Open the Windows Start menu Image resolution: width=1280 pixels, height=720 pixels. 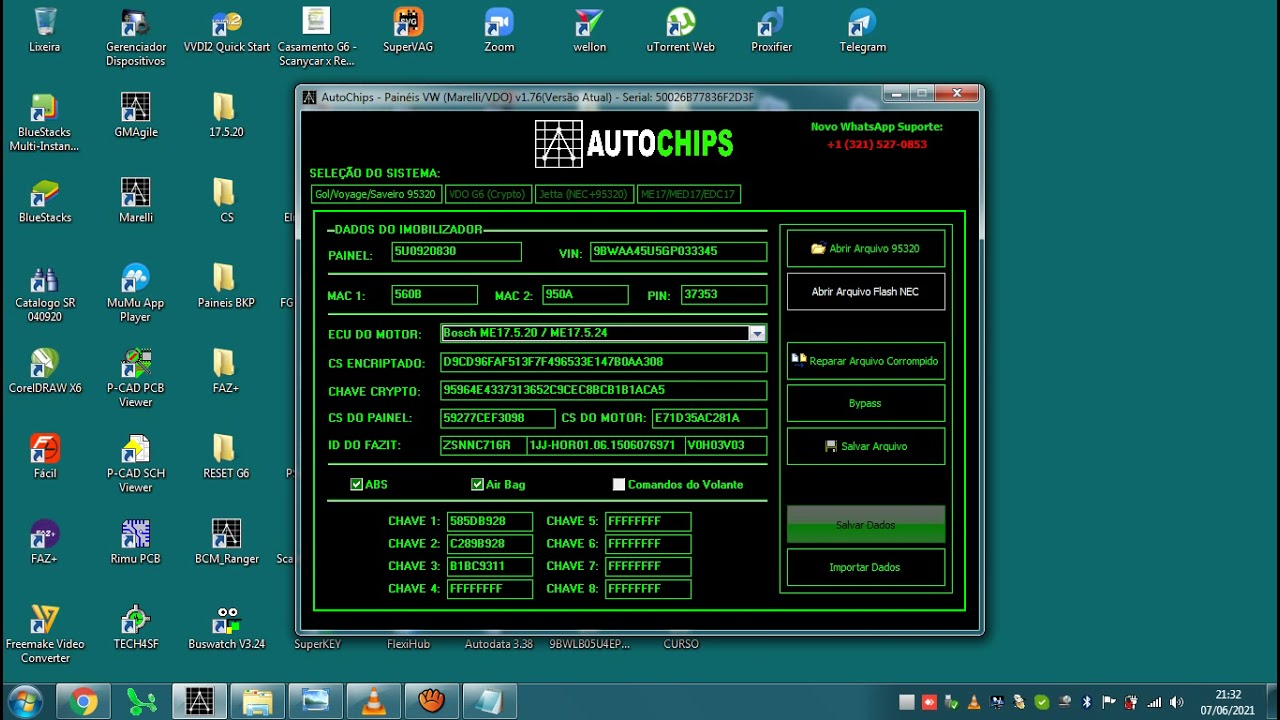click(x=24, y=701)
